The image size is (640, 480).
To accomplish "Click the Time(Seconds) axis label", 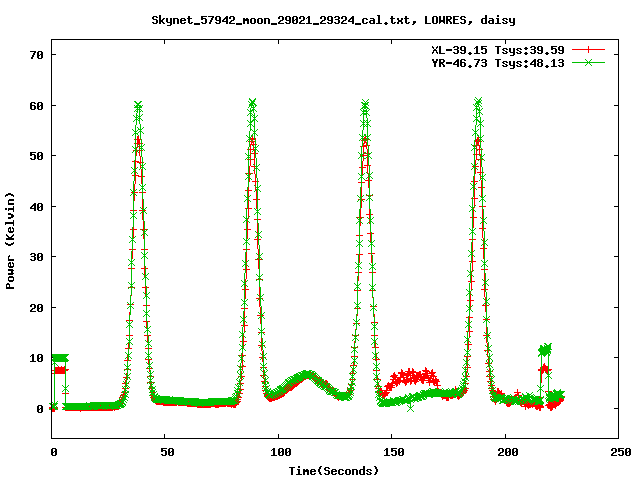I will point(334,471).
